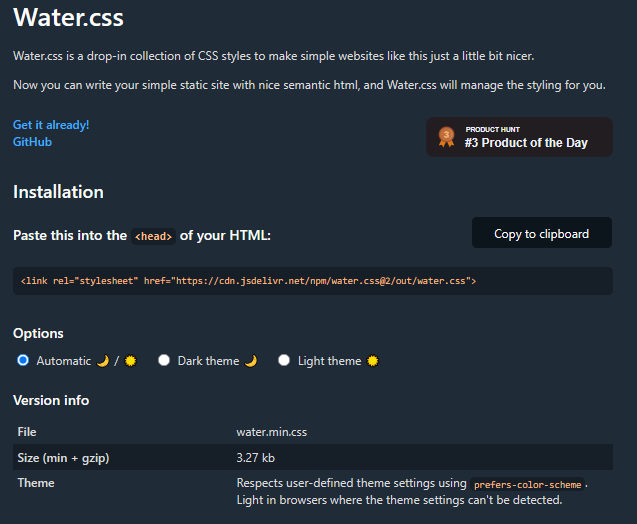Click the sun icon next to Light theme
The height and width of the screenshot is (524, 637).
(373, 361)
